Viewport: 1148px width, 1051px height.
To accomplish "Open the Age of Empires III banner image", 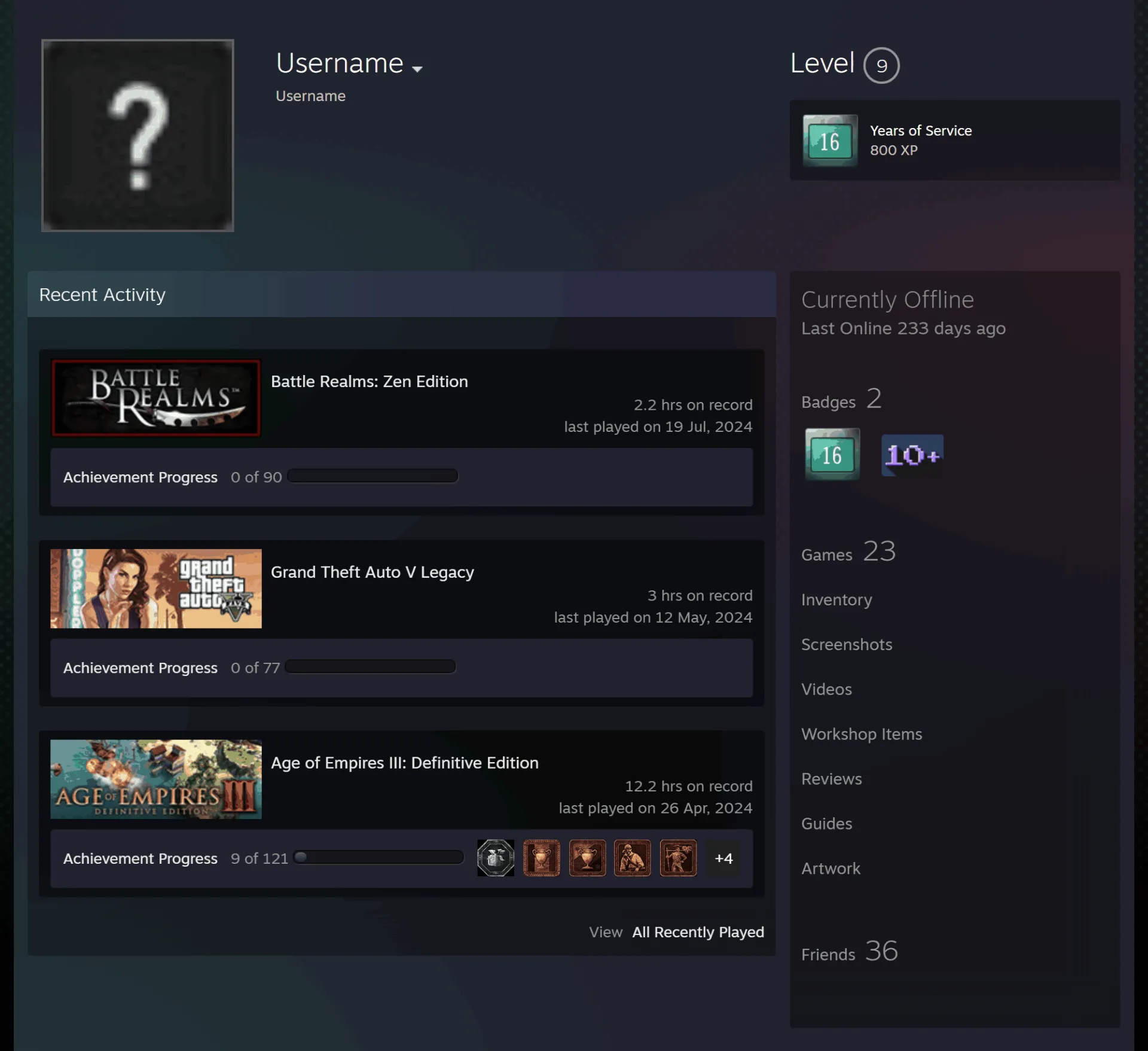I will click(x=156, y=779).
